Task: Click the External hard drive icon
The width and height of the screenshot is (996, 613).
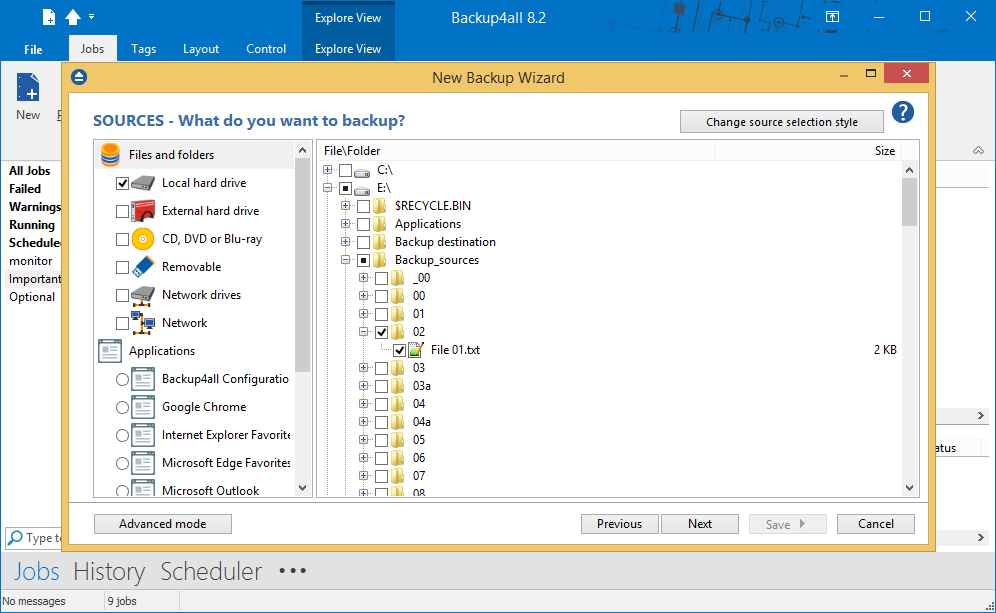Action: point(145,211)
